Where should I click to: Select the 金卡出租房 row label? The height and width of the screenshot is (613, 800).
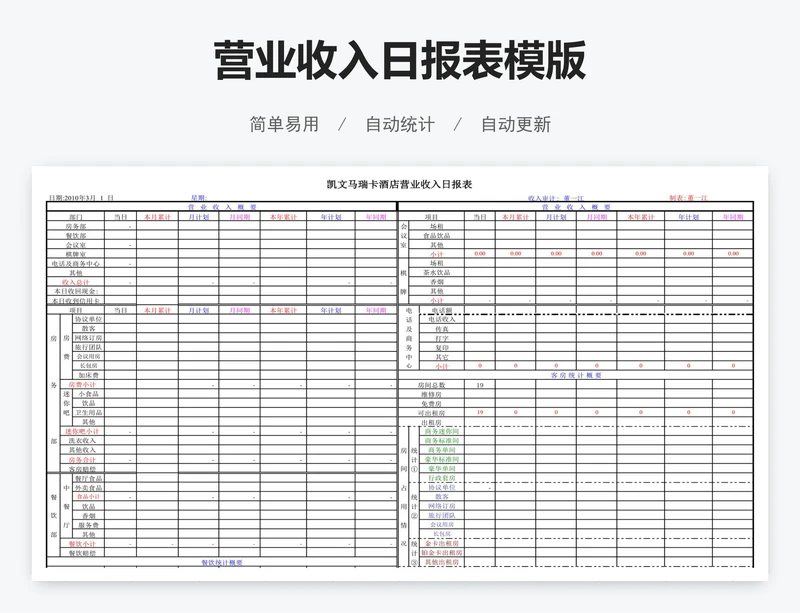[x=442, y=544]
